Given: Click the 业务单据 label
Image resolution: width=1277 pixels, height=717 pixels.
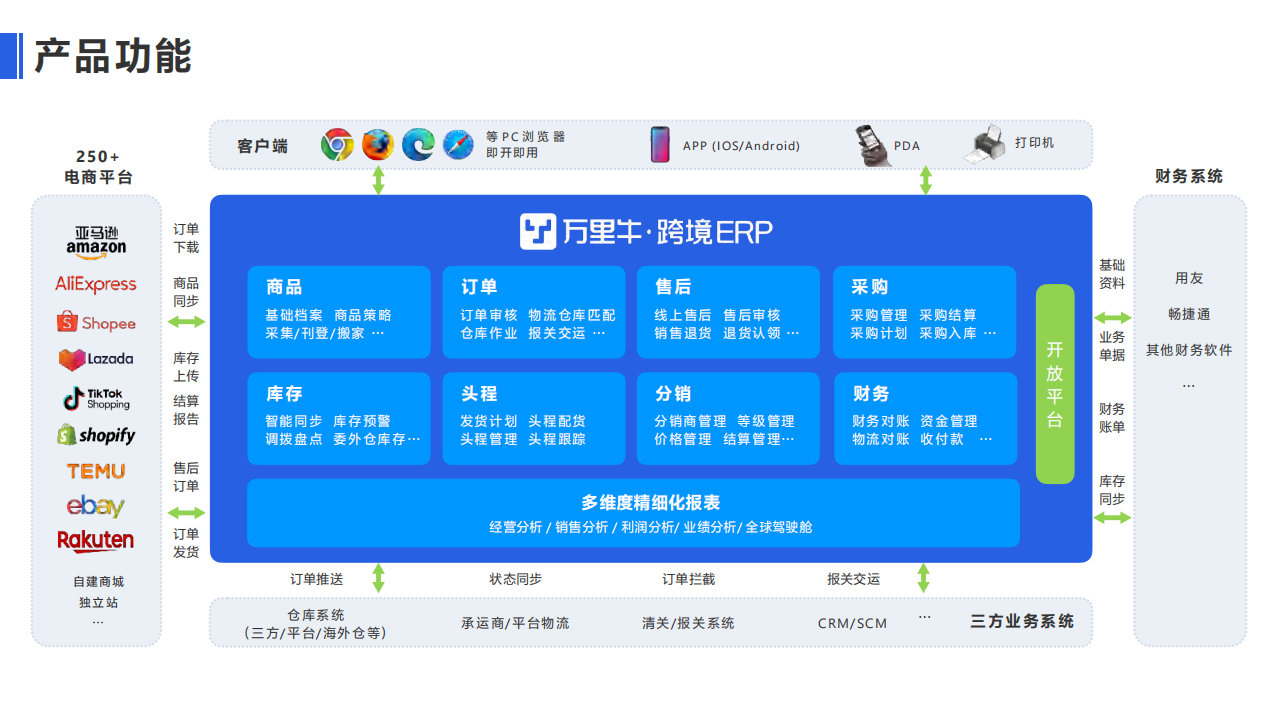Looking at the screenshot, I should [1112, 346].
